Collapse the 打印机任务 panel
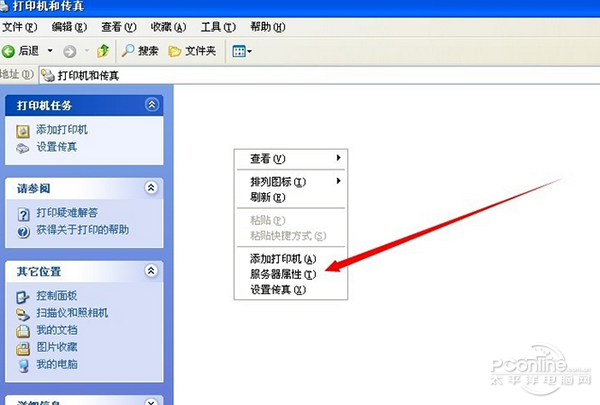Viewport: 600px width, 405px height. pos(152,105)
